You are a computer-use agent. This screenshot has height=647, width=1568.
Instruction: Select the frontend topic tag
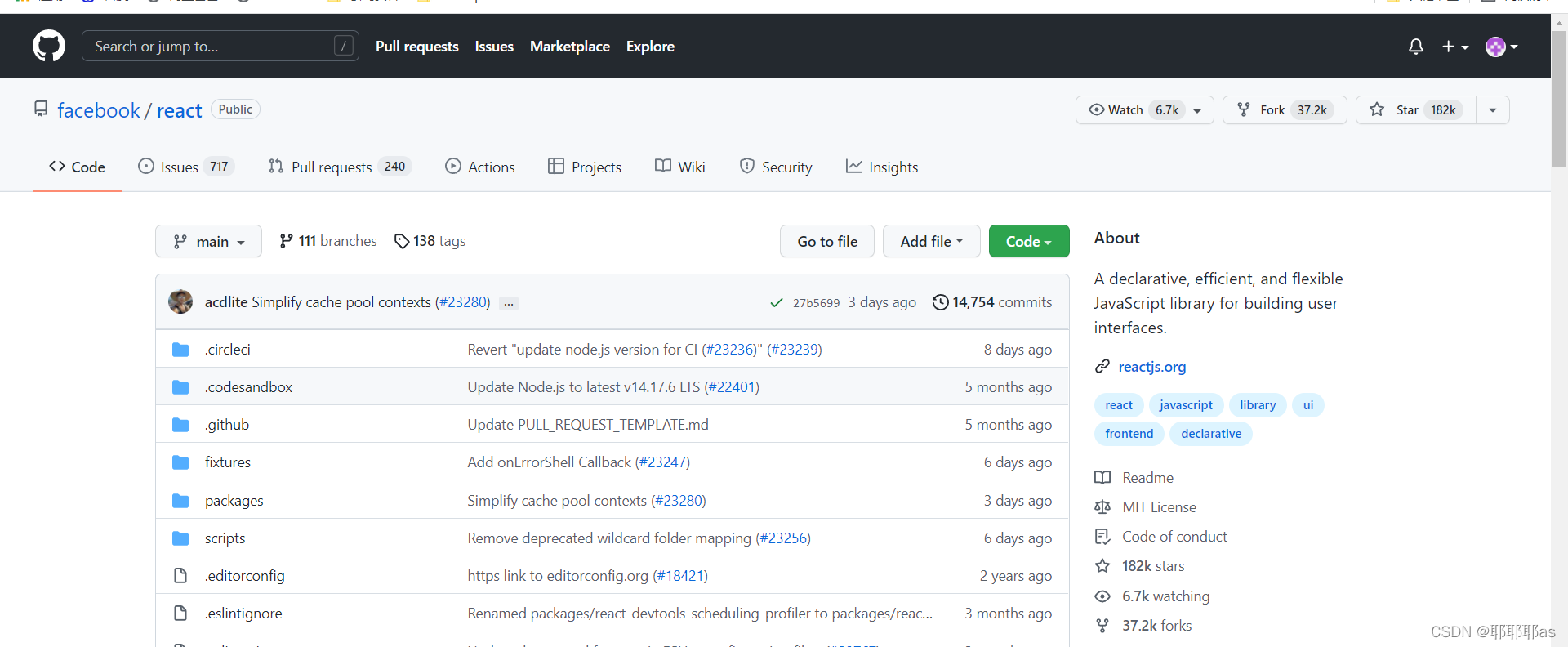point(1129,434)
